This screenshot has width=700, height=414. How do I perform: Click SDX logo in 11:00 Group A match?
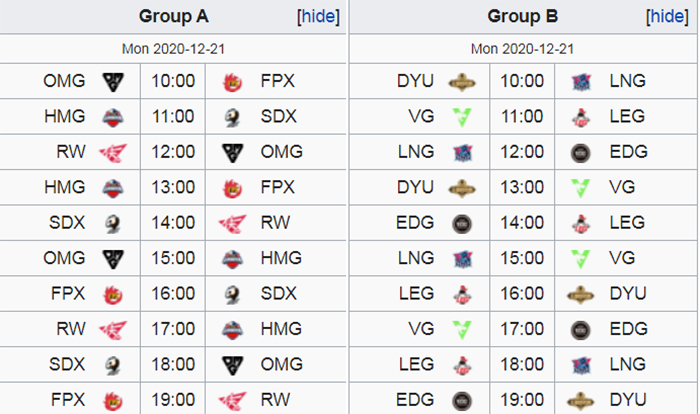[x=232, y=117]
